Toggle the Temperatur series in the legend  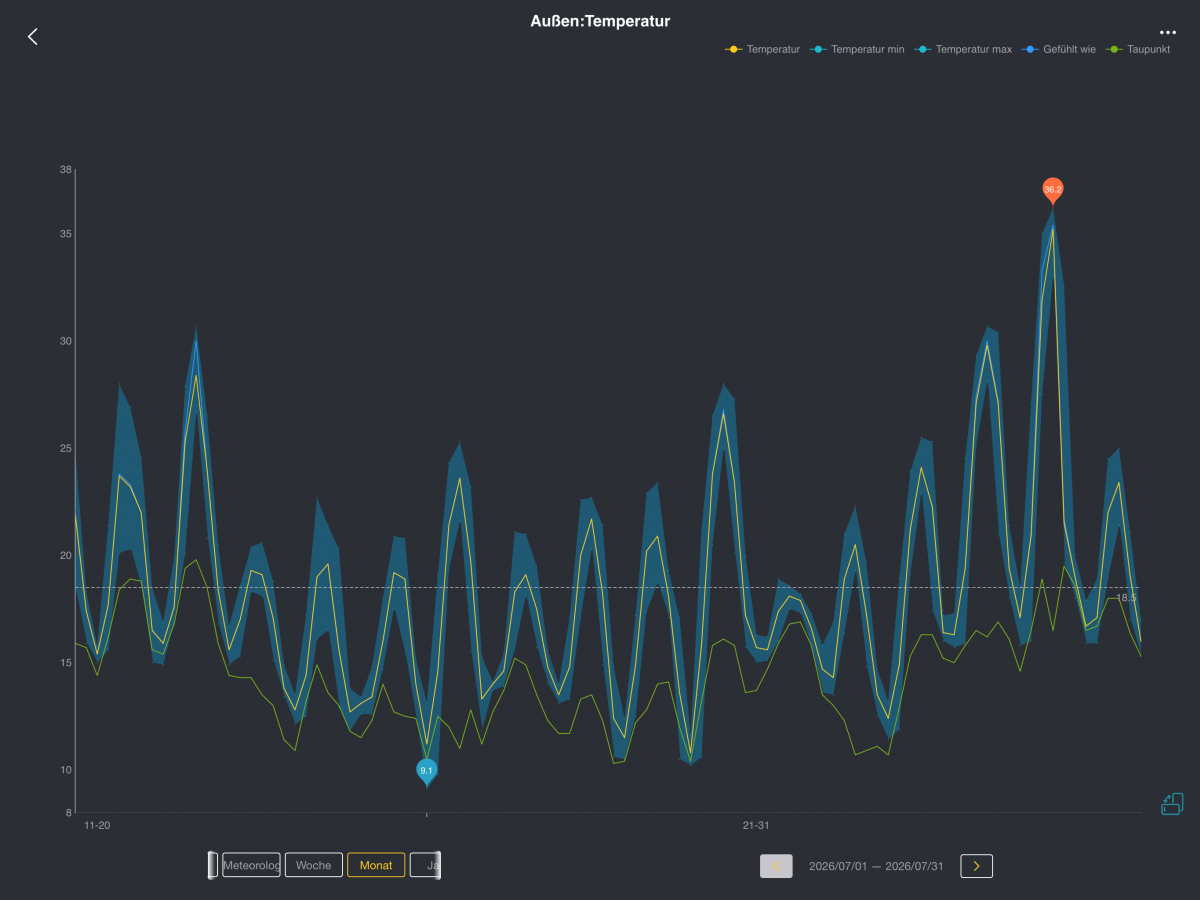click(762, 49)
